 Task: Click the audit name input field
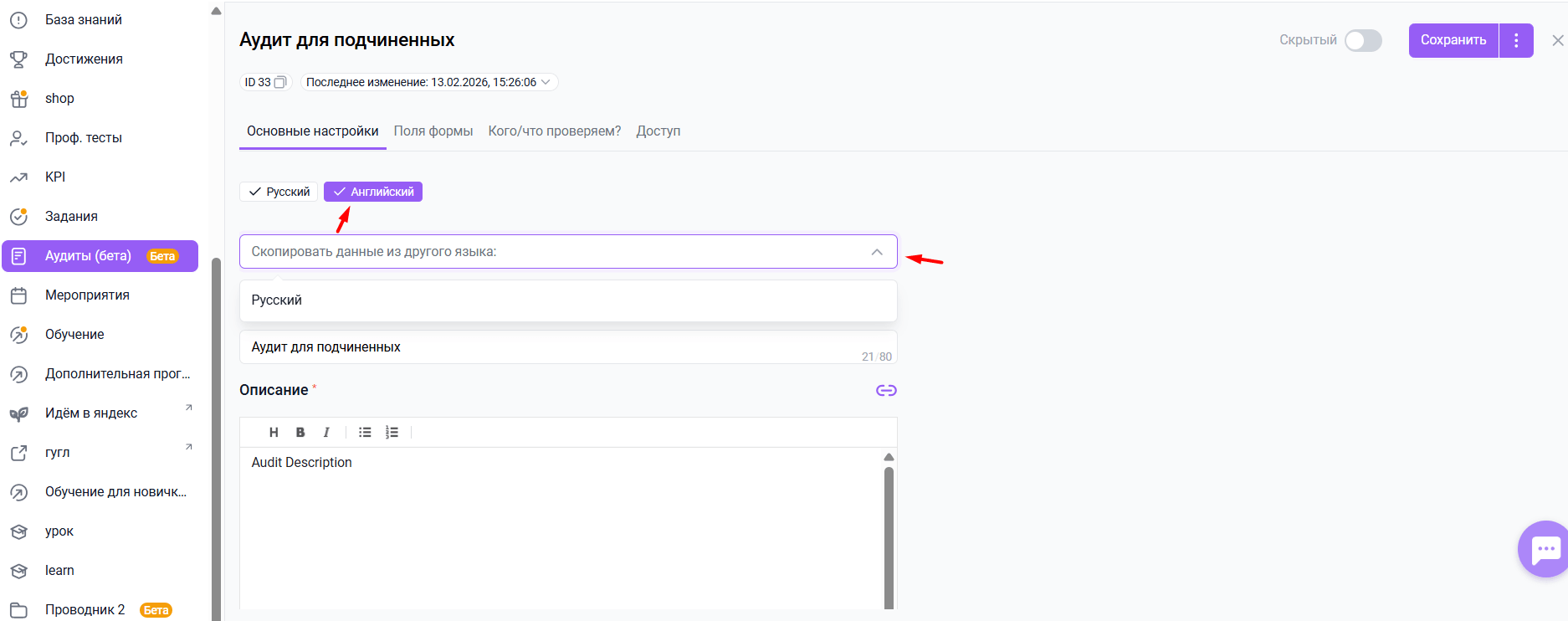[x=544, y=347]
